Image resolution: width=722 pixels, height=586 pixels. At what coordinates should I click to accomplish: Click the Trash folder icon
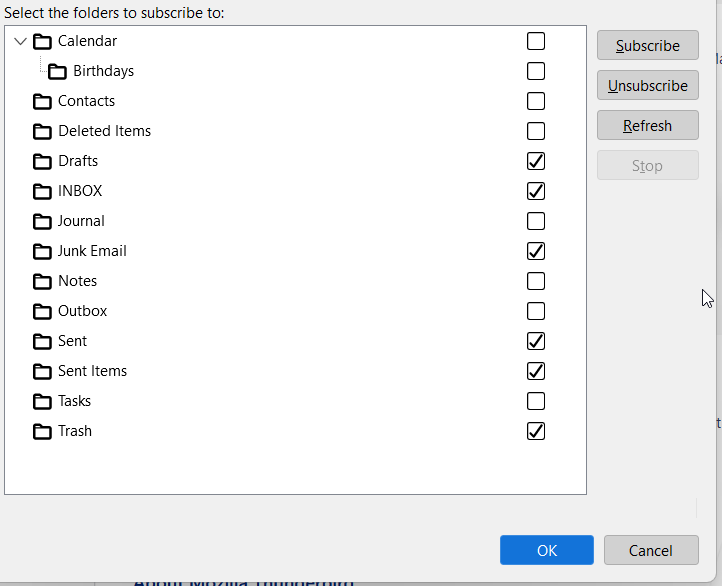(x=42, y=431)
